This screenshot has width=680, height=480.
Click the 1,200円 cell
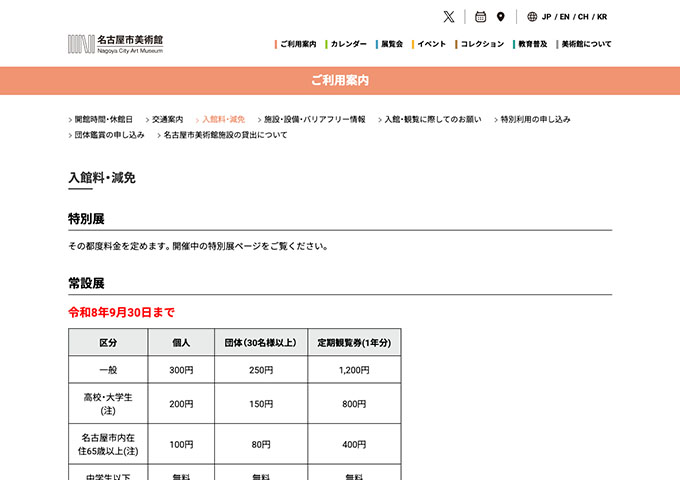click(x=354, y=370)
